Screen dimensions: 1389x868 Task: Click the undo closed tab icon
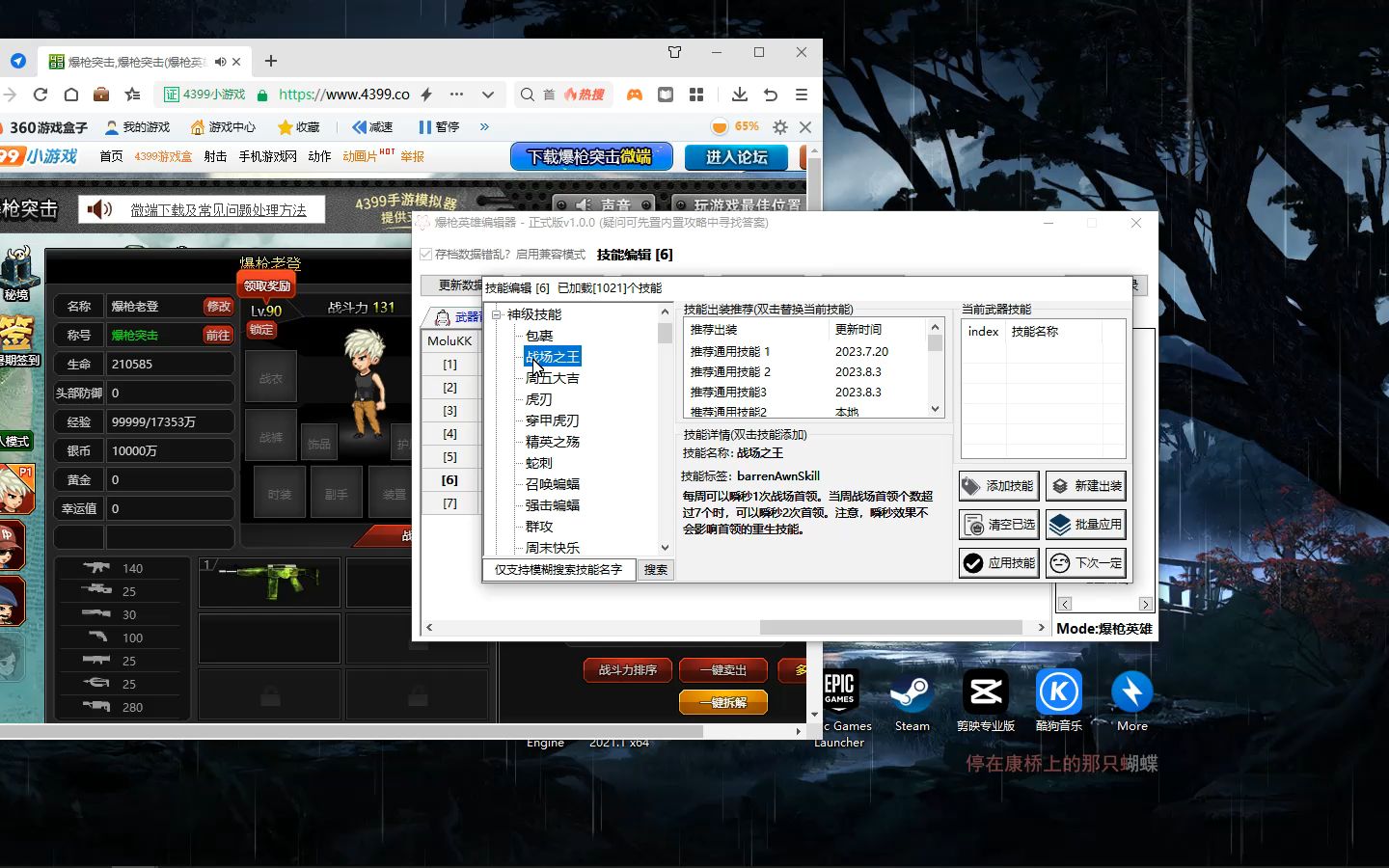771,95
